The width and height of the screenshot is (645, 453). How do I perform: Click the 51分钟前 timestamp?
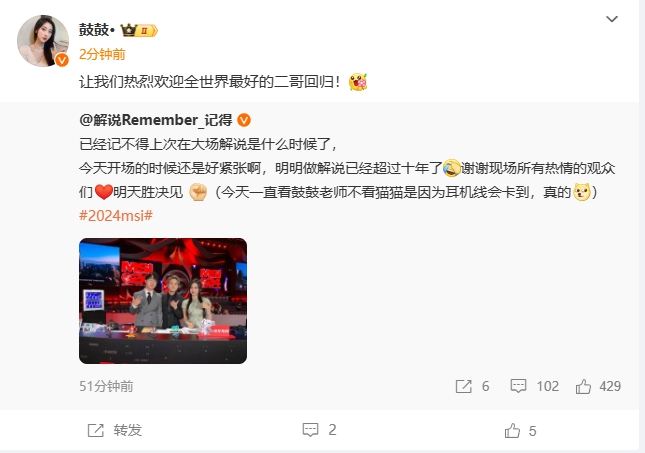click(x=106, y=386)
